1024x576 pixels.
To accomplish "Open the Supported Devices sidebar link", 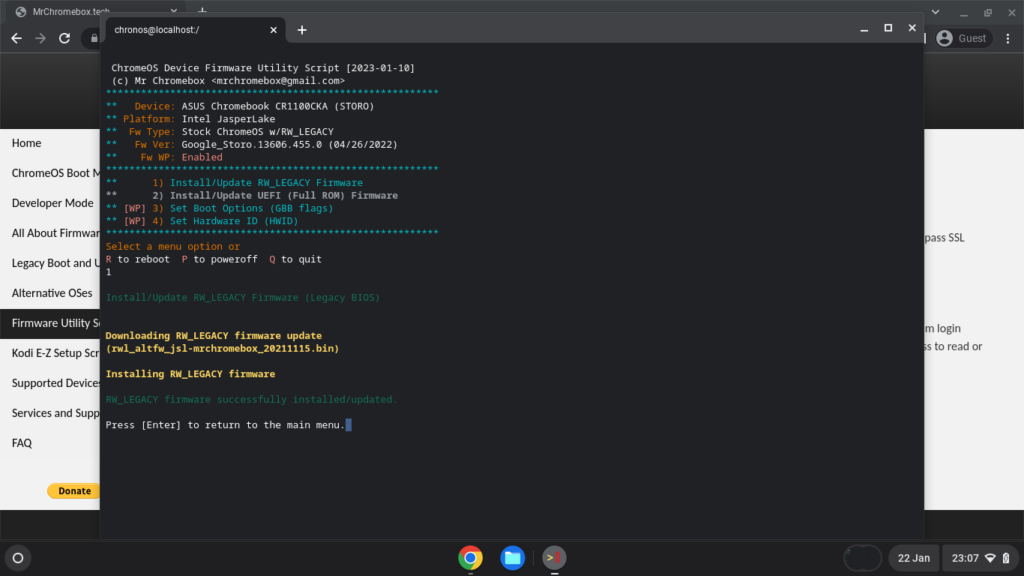I will [52, 383].
